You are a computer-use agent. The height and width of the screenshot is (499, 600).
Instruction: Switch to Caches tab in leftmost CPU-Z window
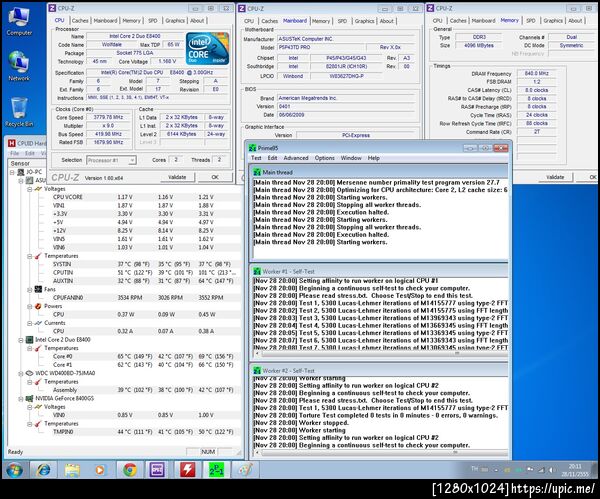(x=80, y=21)
